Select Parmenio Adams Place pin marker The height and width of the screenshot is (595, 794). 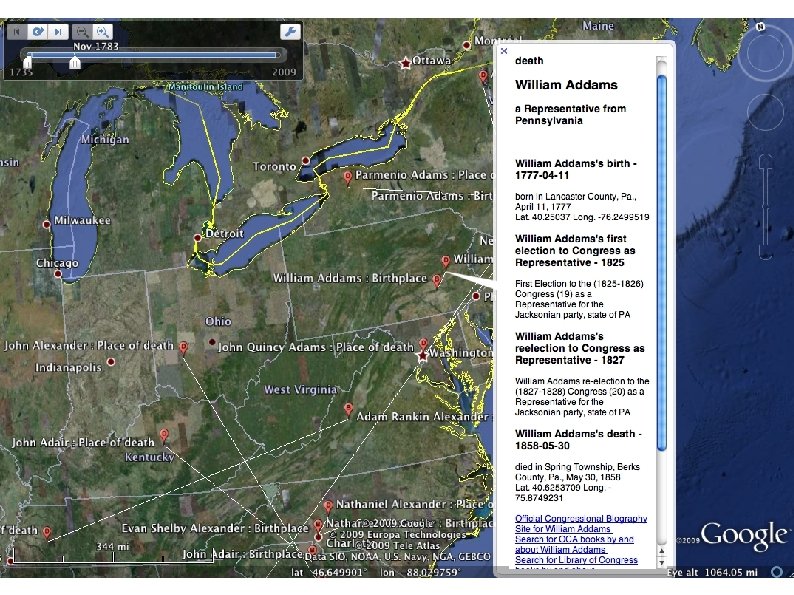347,177
